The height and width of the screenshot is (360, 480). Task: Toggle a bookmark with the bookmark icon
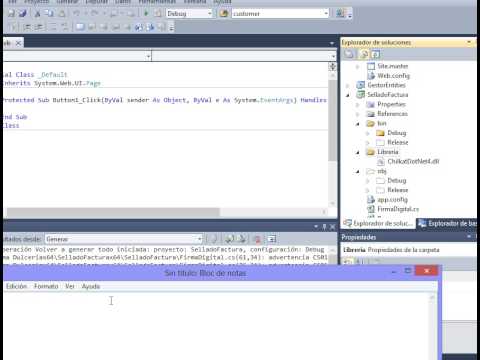[80, 27]
